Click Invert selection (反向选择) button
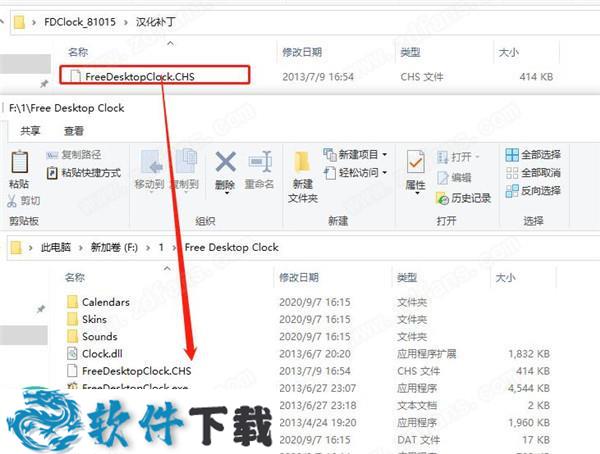 [x=533, y=191]
